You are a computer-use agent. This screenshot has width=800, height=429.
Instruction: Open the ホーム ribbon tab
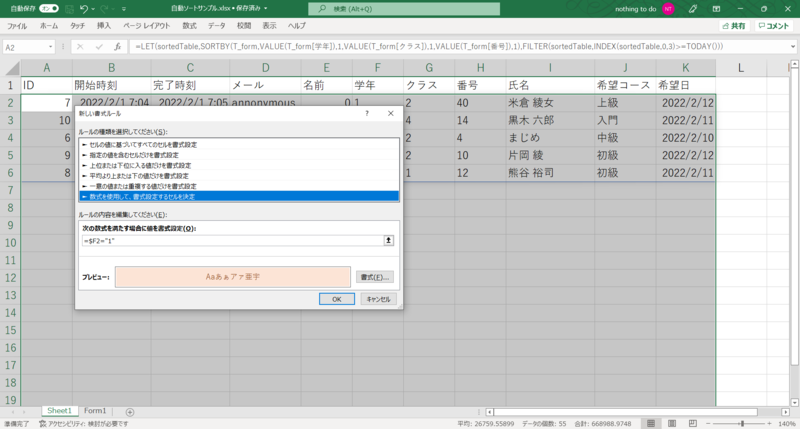click(x=49, y=26)
